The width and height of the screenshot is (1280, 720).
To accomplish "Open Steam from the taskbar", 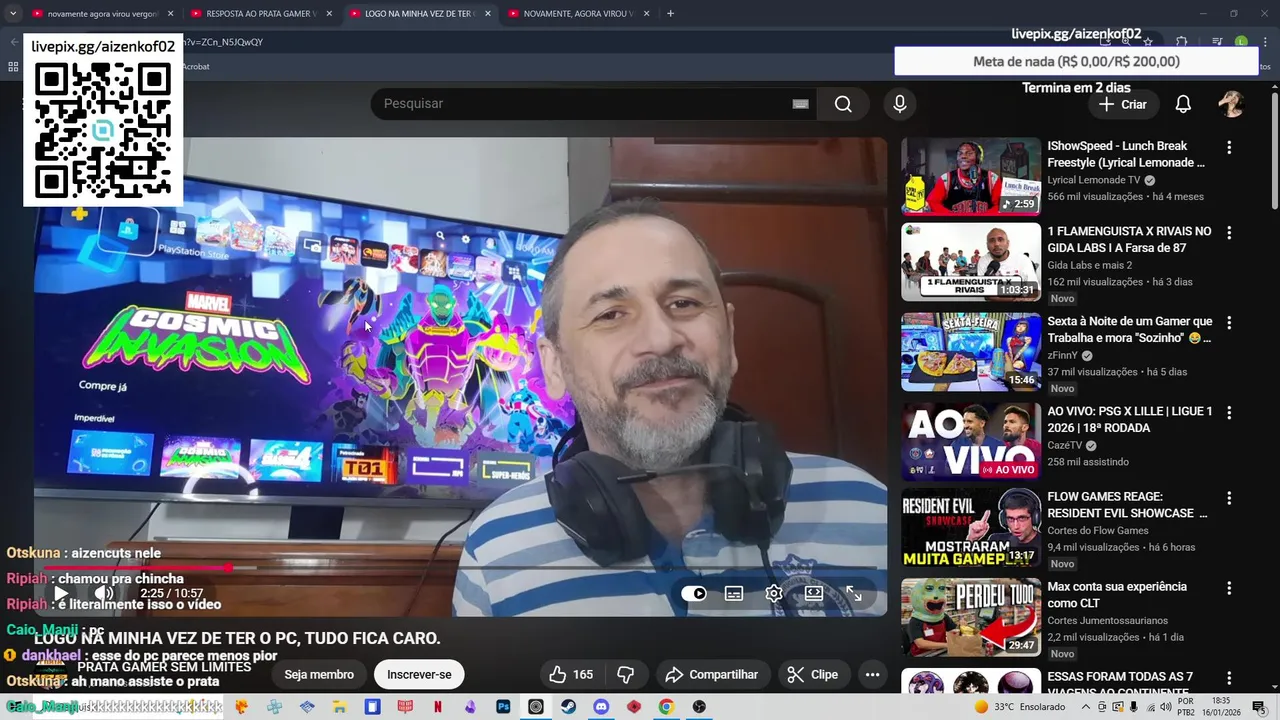I will click(568, 707).
